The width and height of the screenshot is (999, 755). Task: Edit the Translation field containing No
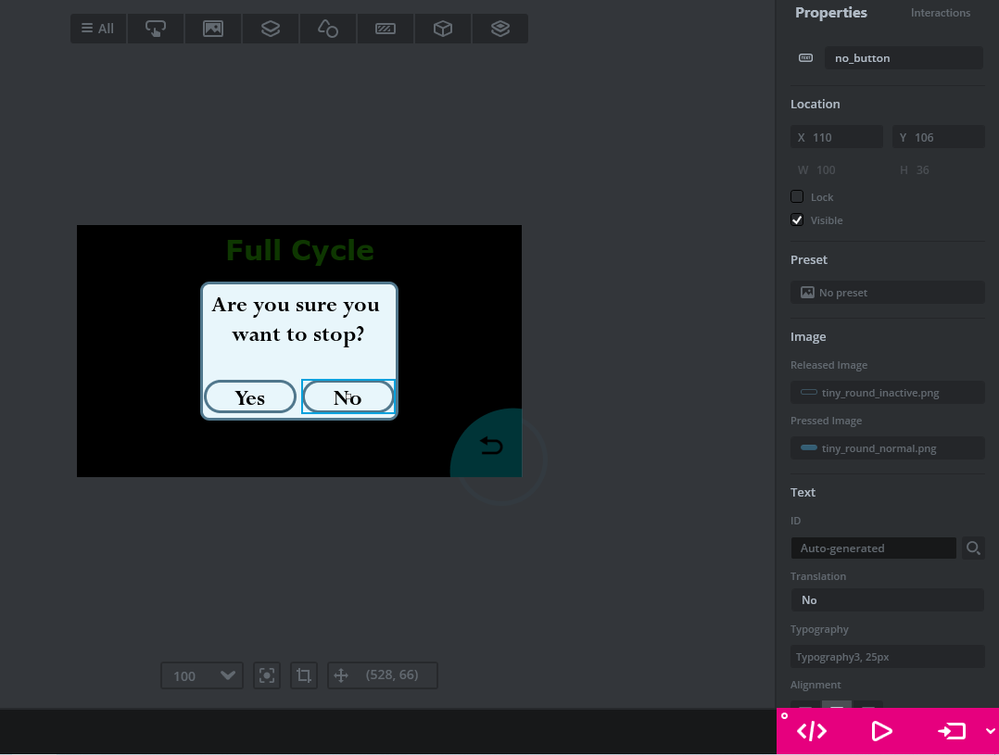(888, 600)
